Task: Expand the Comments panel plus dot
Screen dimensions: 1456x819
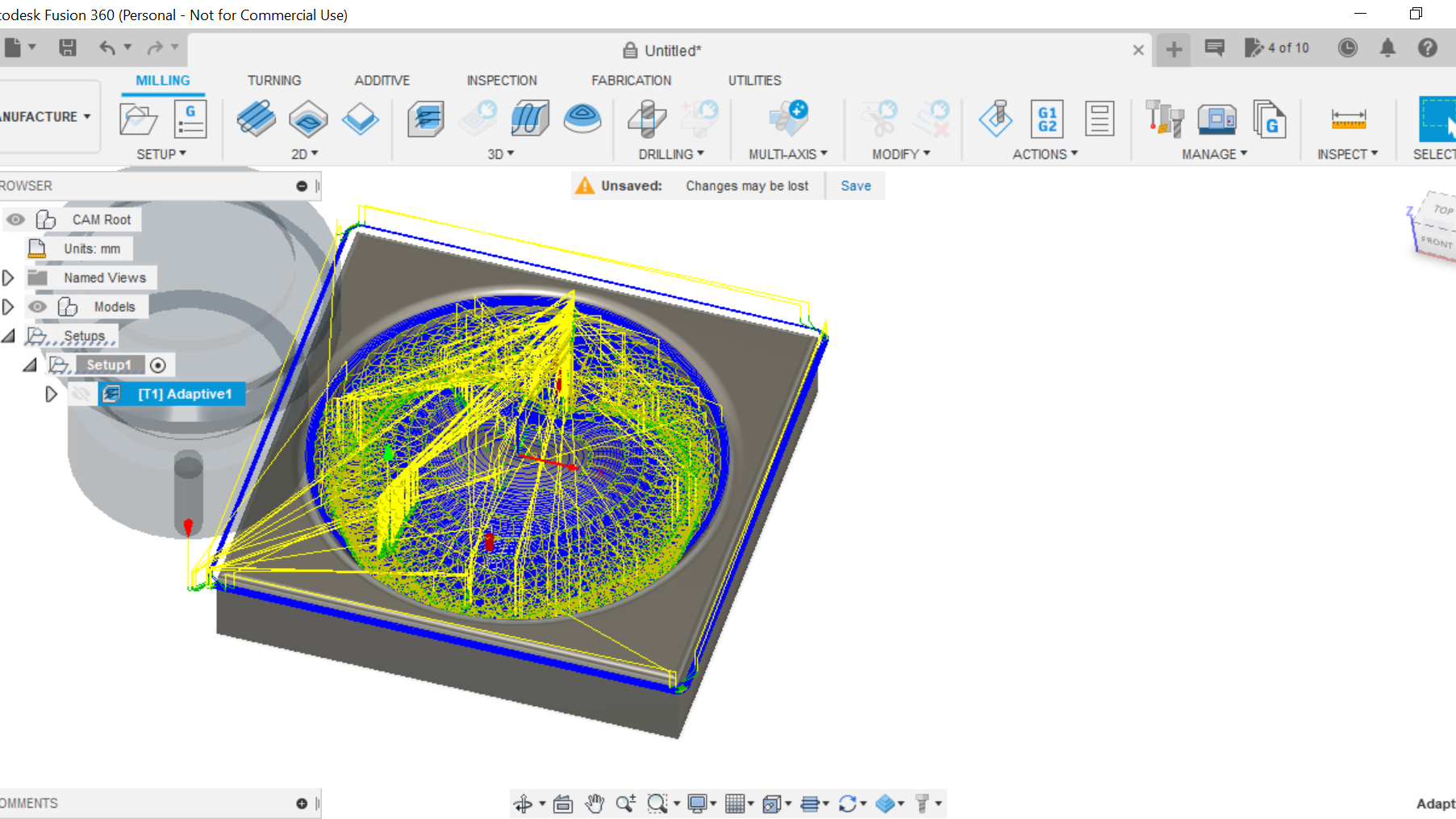Action: point(302,804)
